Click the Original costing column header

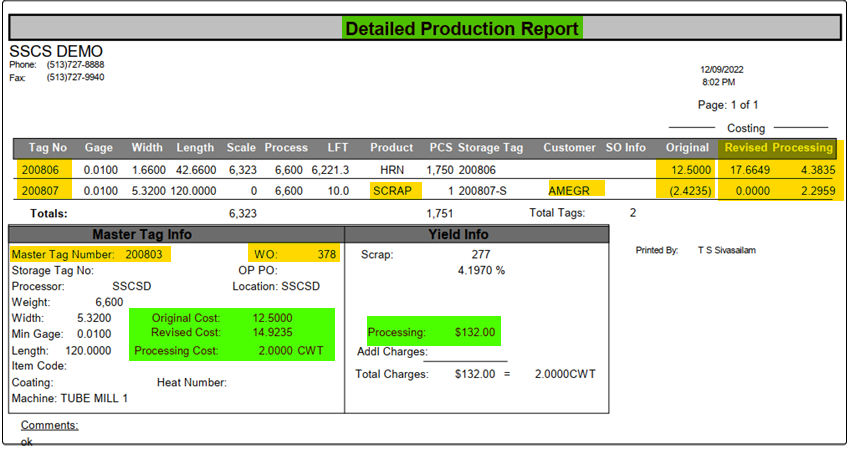[x=687, y=147]
